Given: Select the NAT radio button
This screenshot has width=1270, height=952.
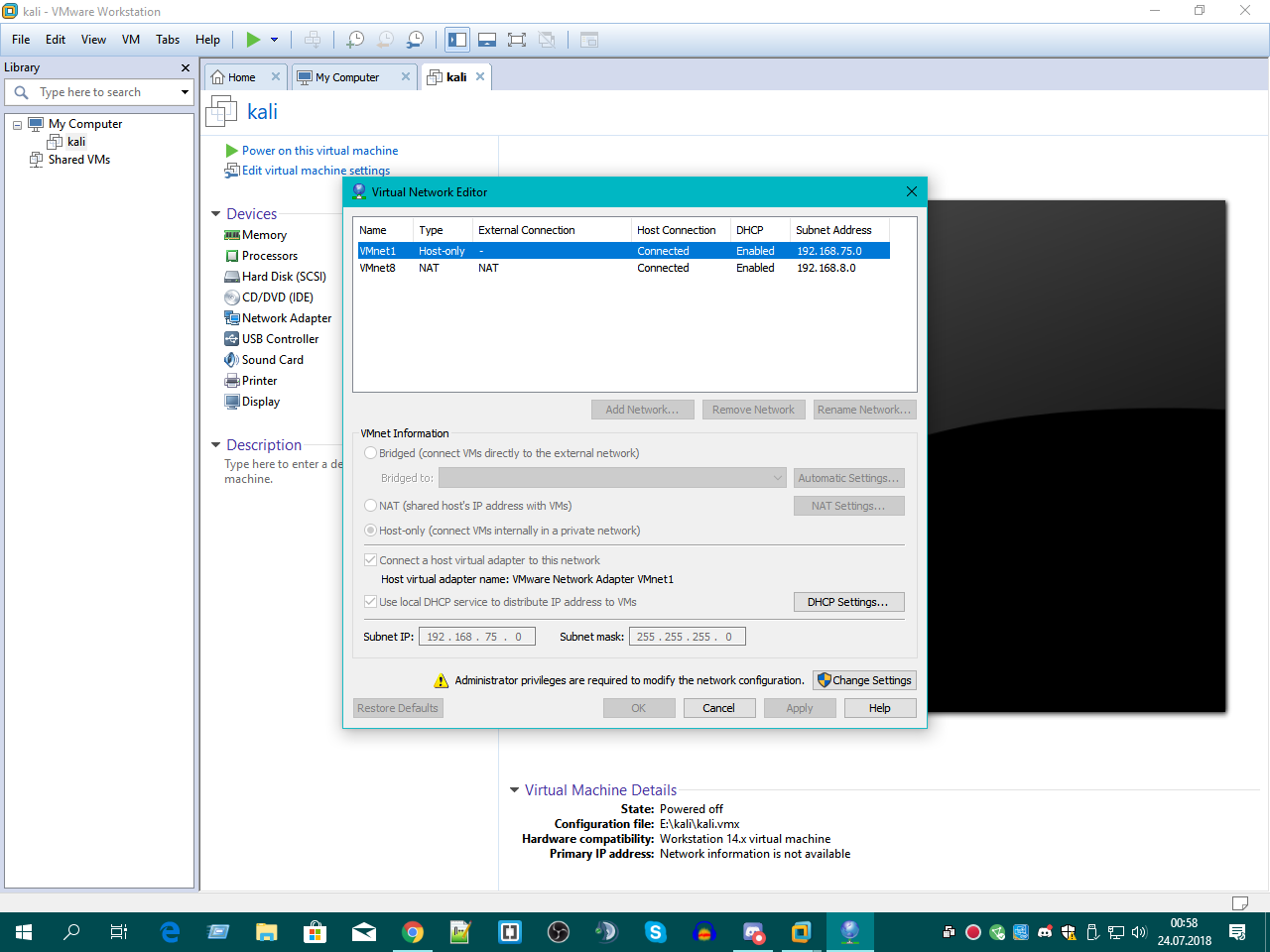Looking at the screenshot, I should click(371, 506).
